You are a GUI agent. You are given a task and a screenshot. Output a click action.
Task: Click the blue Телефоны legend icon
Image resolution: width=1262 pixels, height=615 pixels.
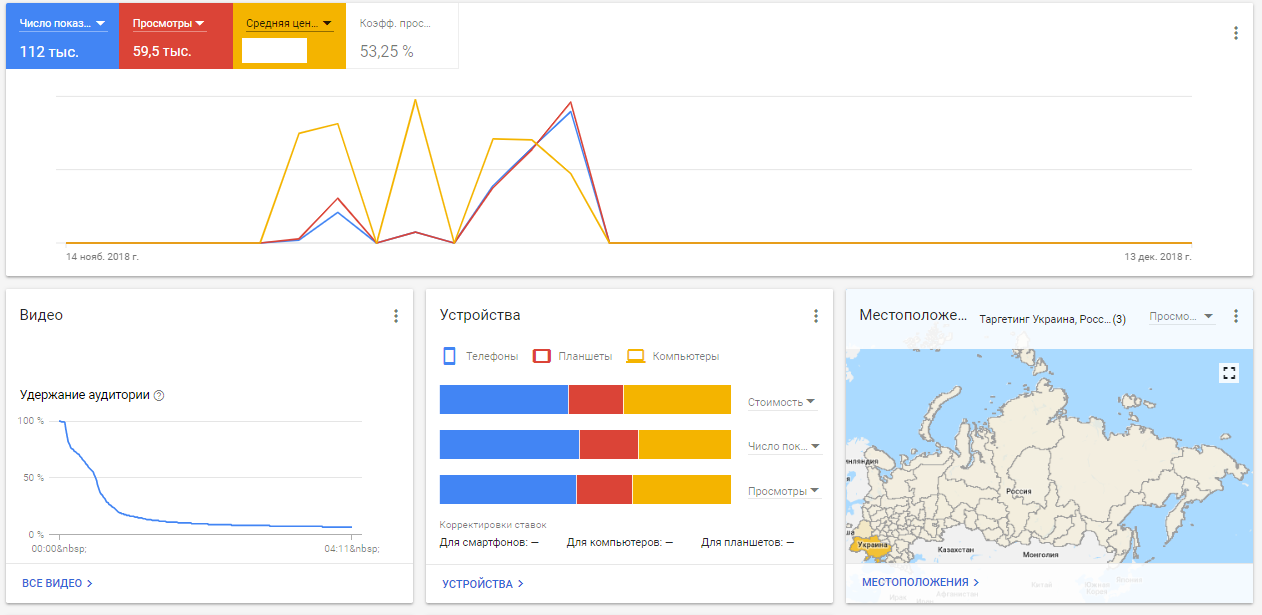449,356
